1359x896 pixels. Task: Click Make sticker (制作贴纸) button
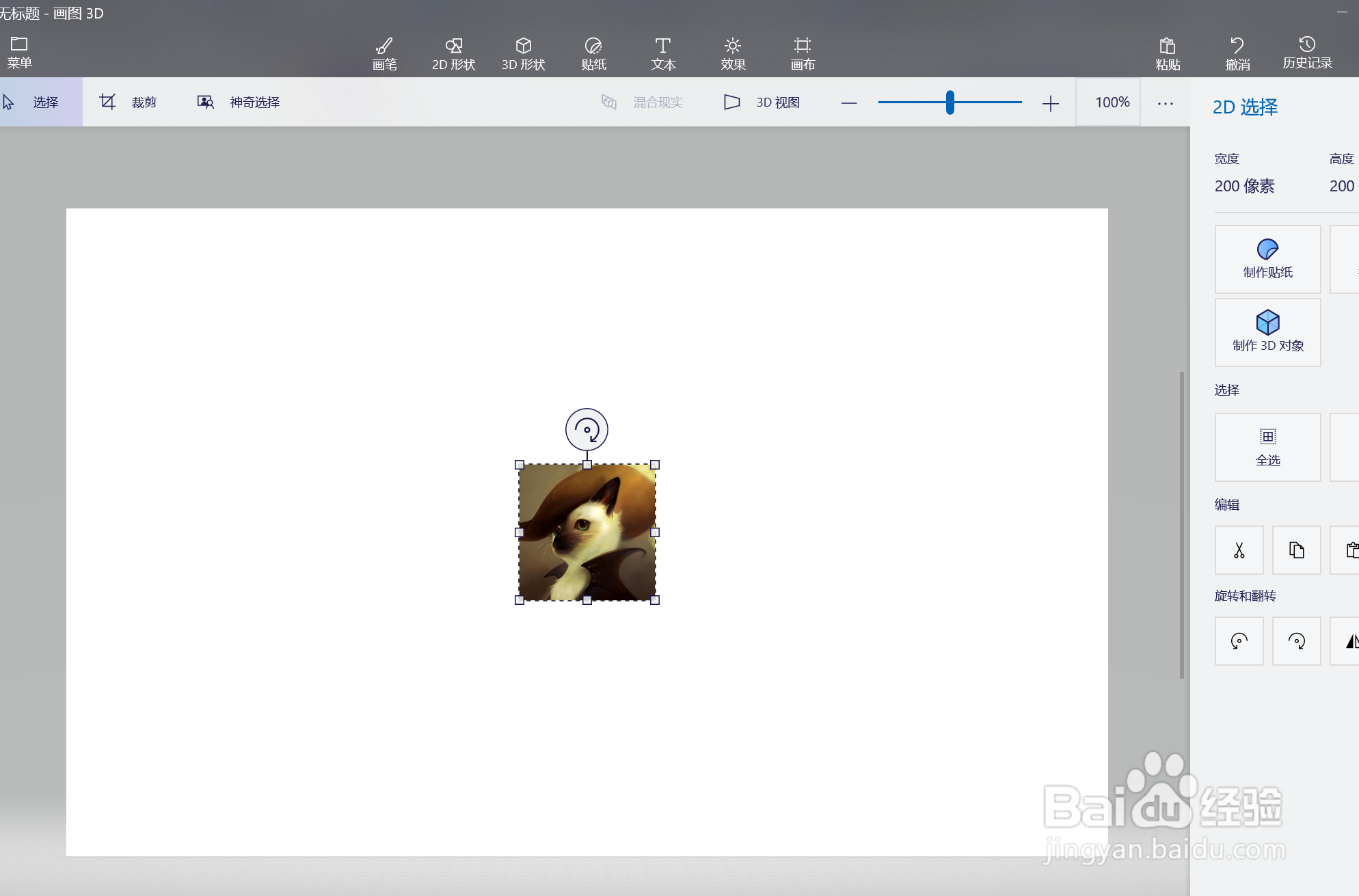[x=1267, y=259]
